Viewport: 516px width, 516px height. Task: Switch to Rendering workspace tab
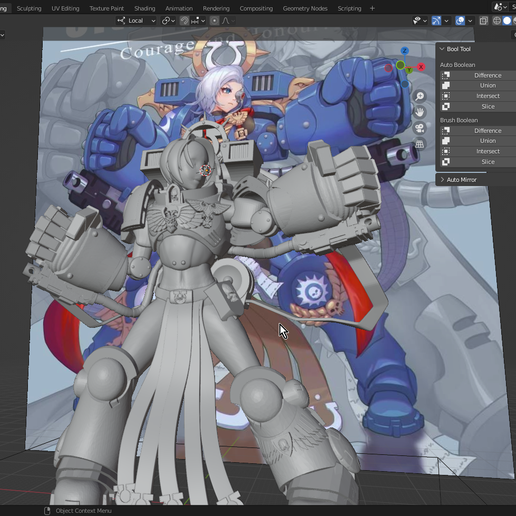(x=216, y=8)
